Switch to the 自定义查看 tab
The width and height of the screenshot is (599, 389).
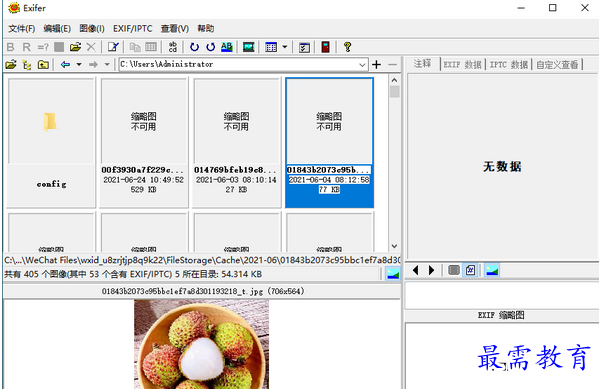pos(557,65)
